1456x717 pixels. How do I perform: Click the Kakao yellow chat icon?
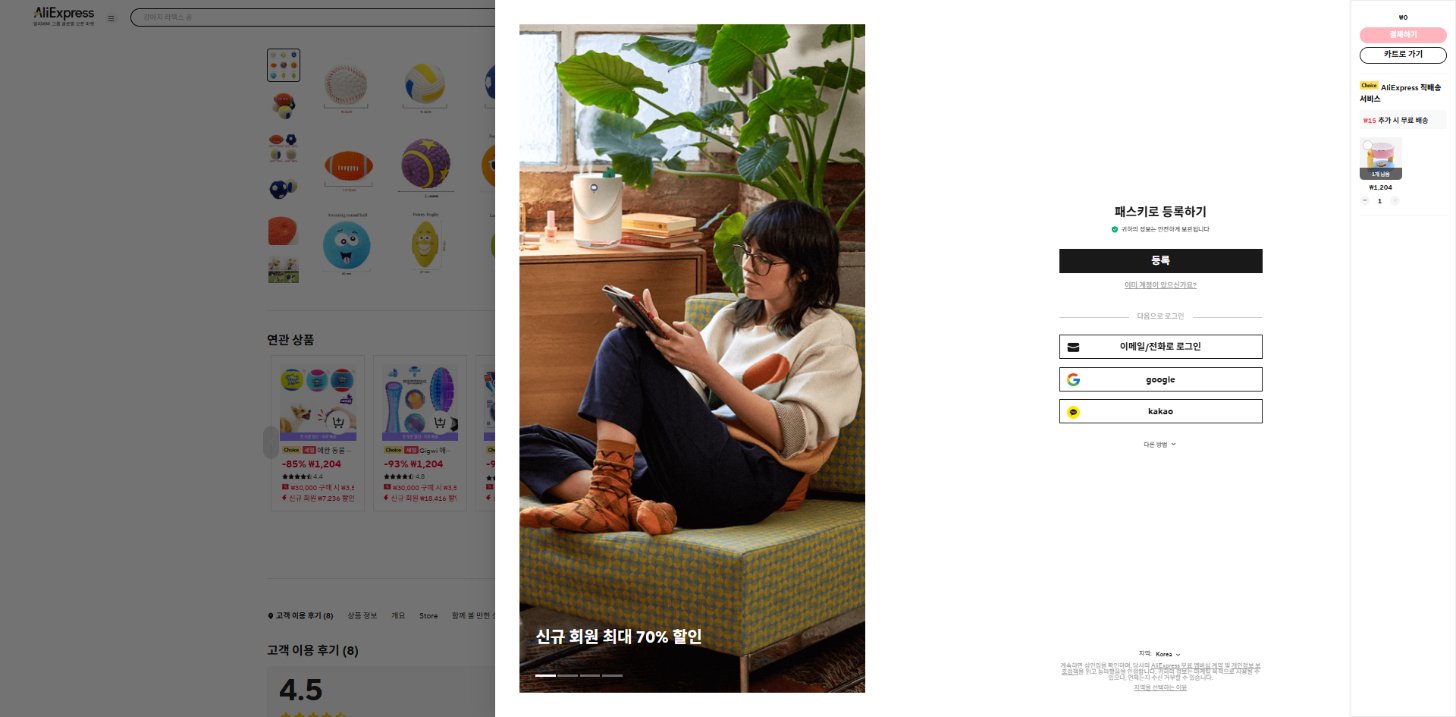(x=1073, y=412)
